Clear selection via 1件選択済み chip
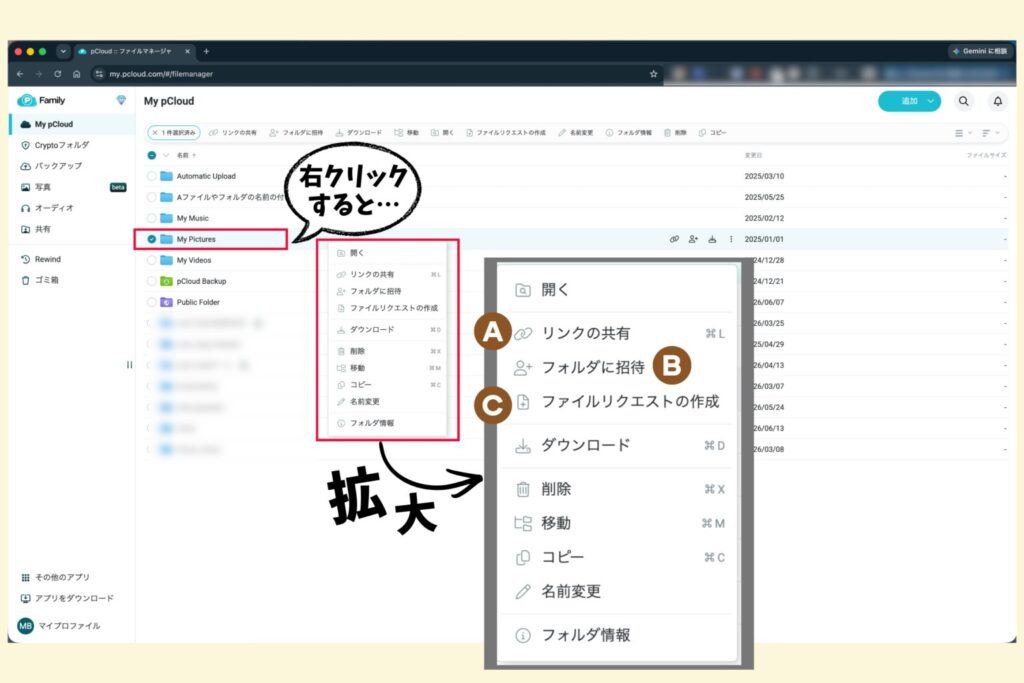This screenshot has height=683, width=1024. (174, 133)
